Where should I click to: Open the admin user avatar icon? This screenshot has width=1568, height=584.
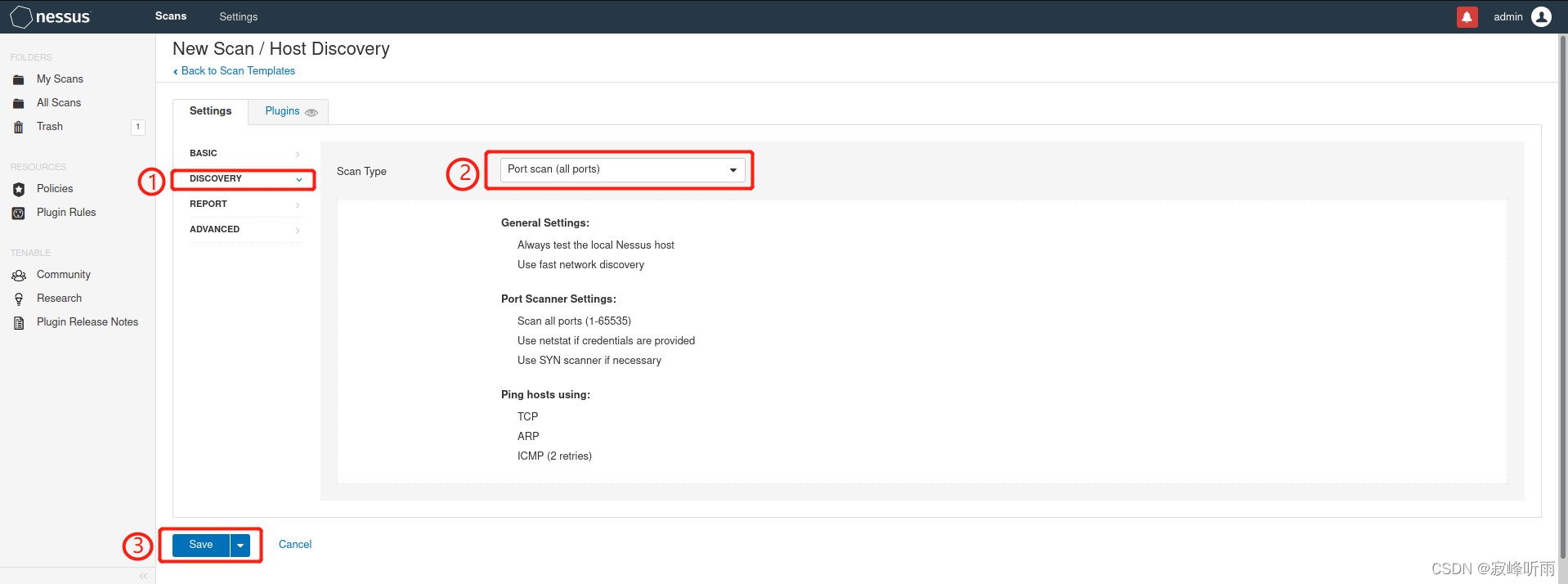[1541, 16]
